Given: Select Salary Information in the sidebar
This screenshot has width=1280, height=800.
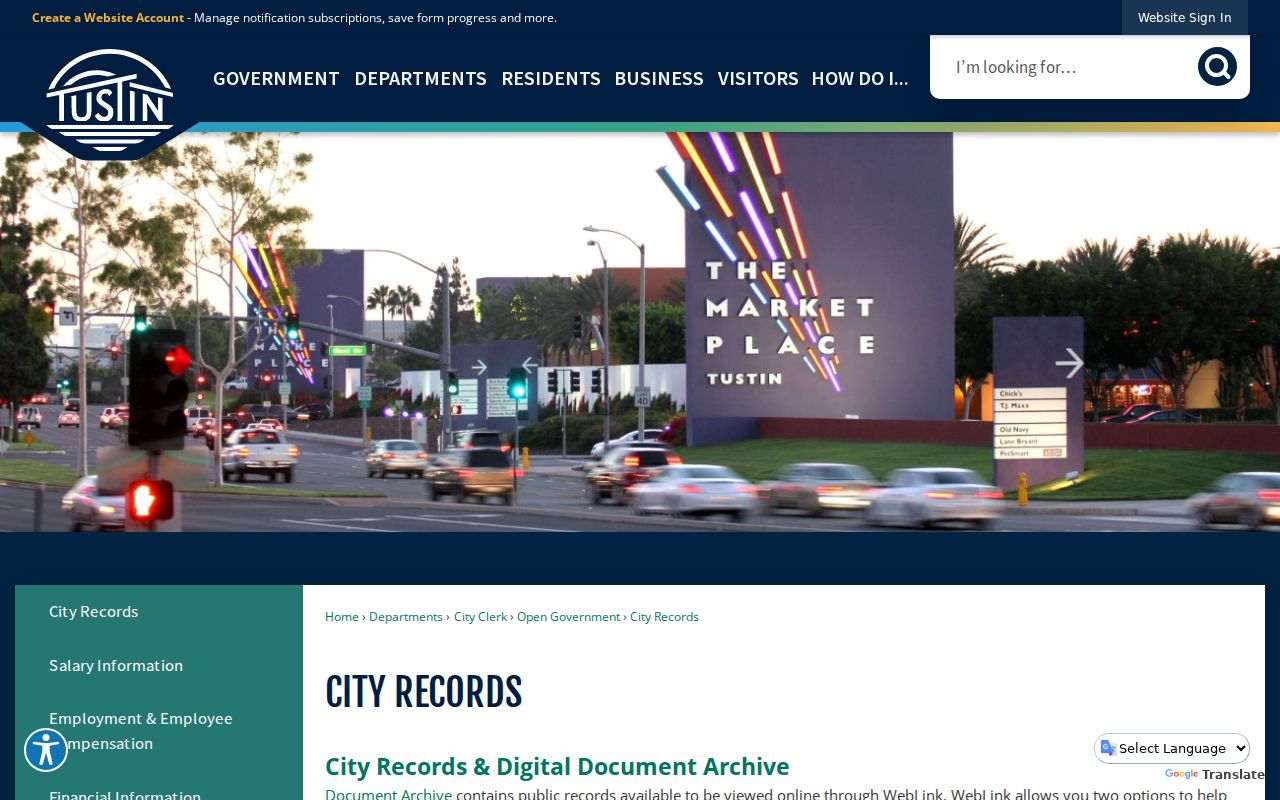Looking at the screenshot, I should [159, 665].
